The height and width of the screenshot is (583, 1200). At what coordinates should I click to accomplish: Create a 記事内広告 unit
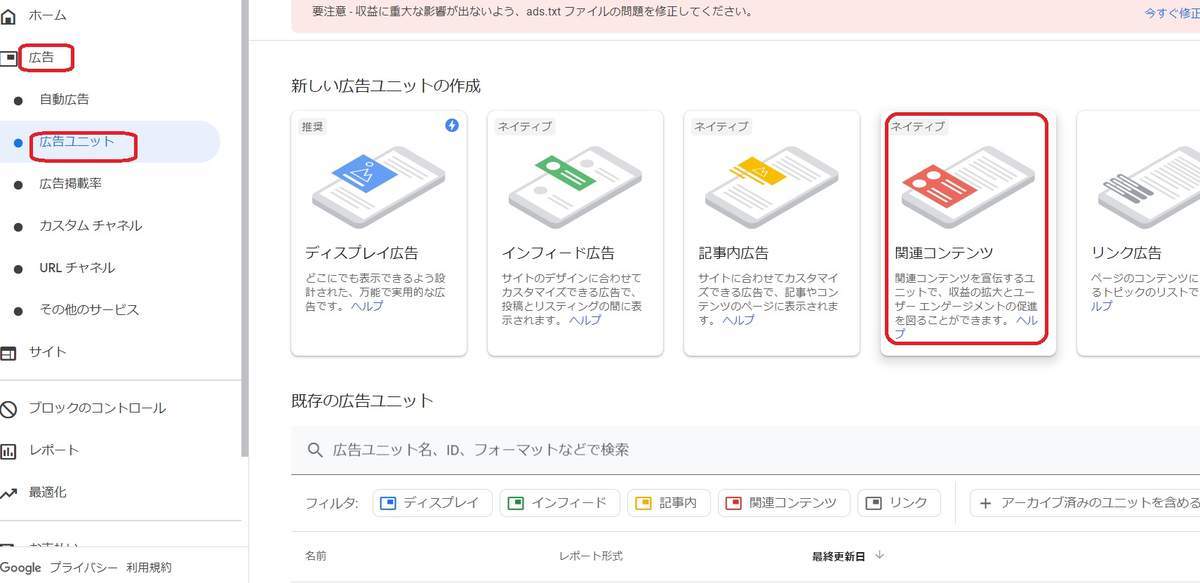click(x=771, y=233)
